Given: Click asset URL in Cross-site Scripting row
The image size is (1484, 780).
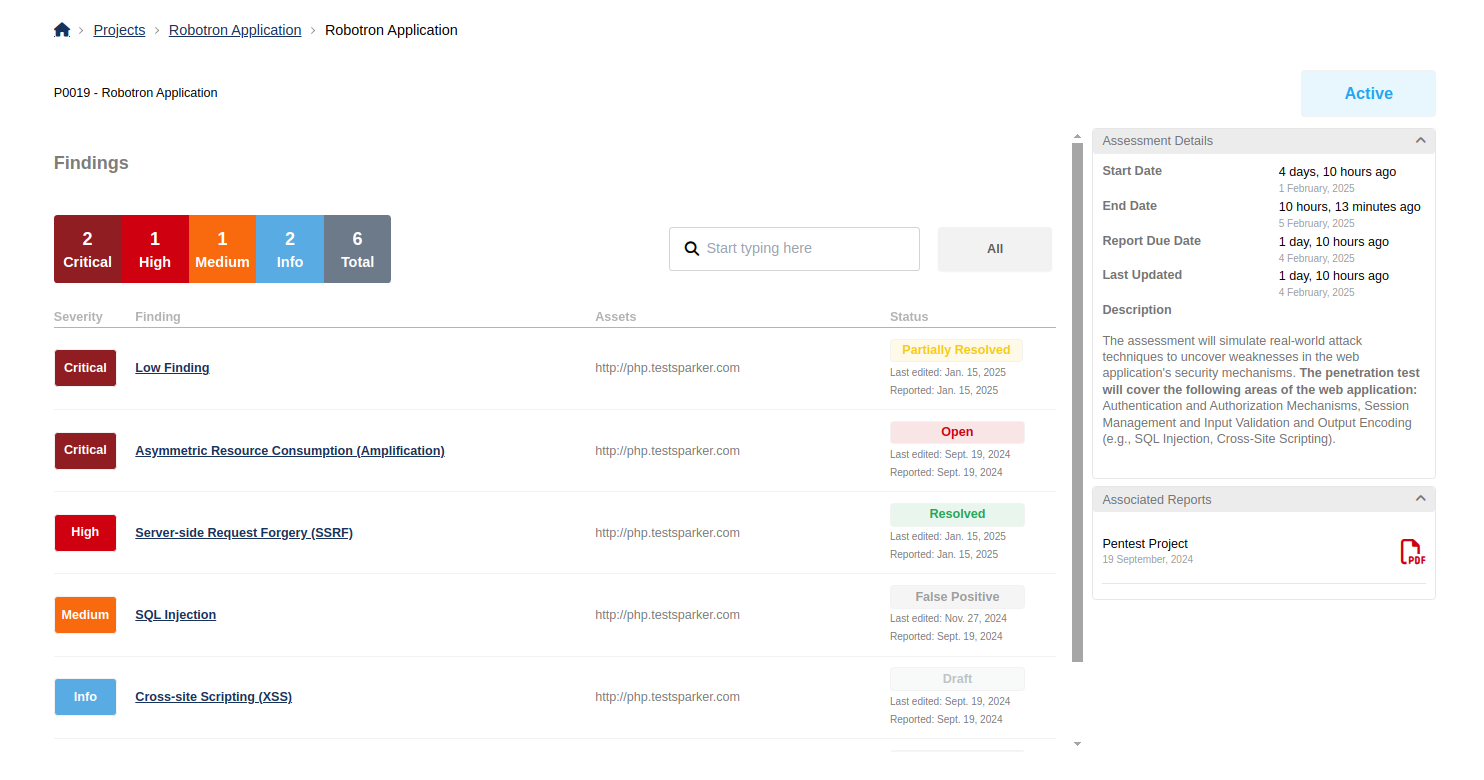Looking at the screenshot, I should [667, 697].
